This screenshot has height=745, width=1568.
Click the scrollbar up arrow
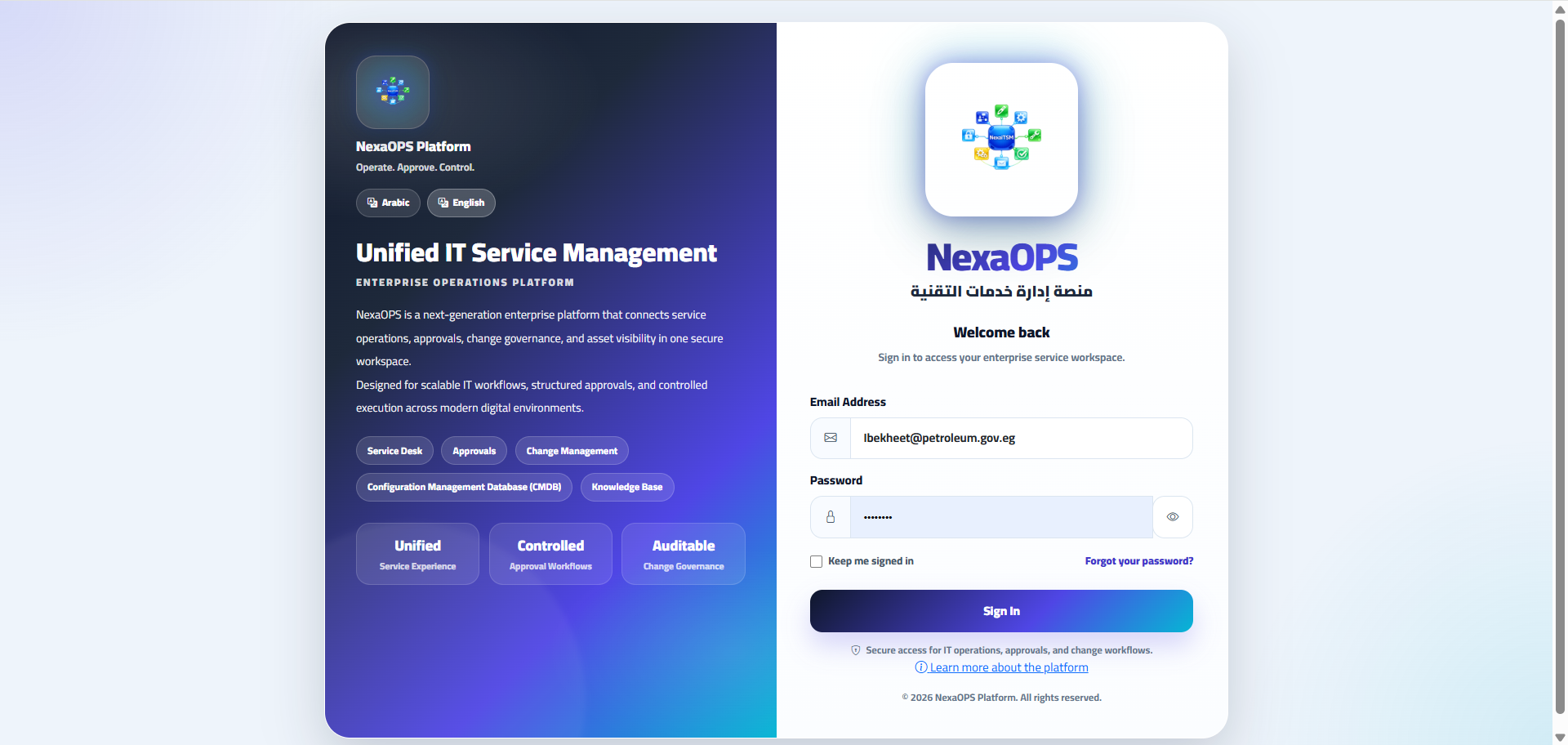[1560, 9]
